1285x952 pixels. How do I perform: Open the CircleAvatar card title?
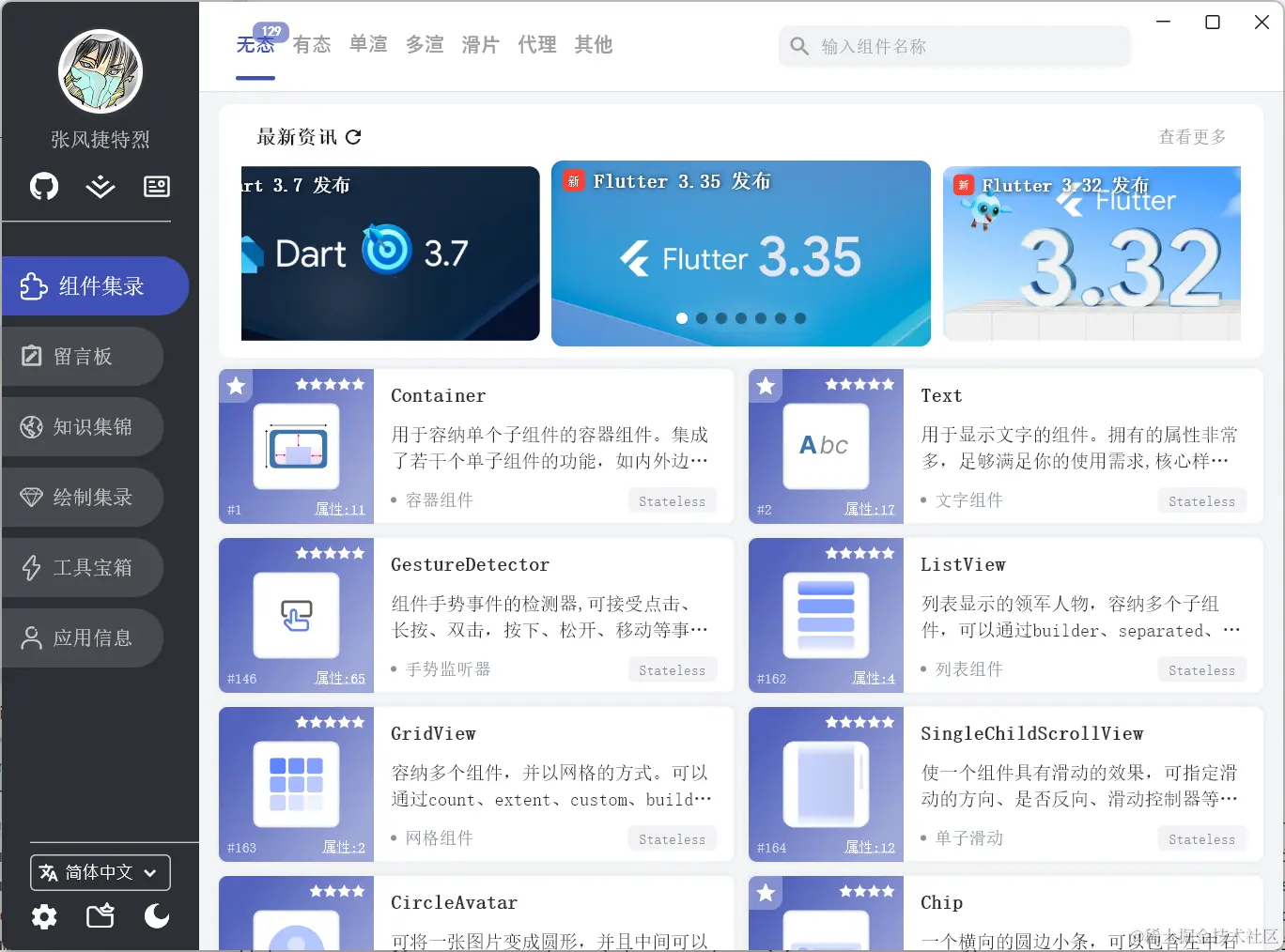(455, 903)
